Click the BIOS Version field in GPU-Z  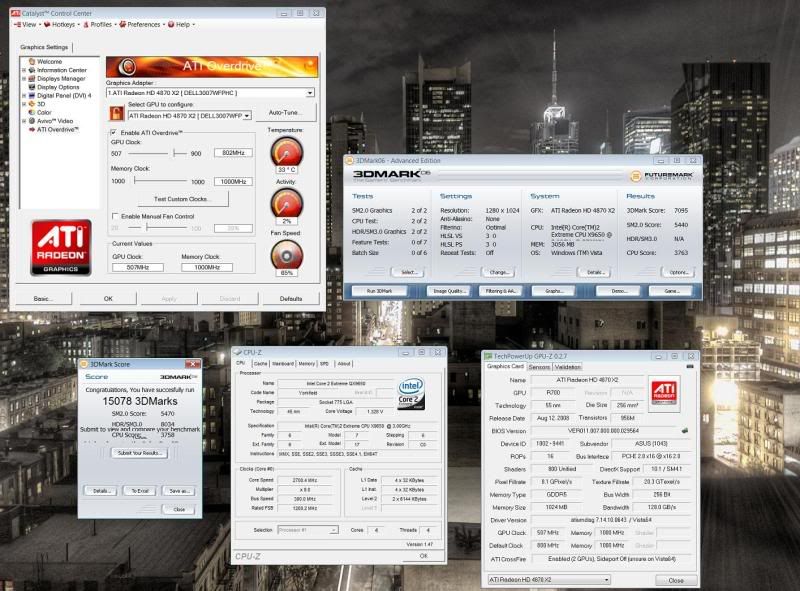604,431
